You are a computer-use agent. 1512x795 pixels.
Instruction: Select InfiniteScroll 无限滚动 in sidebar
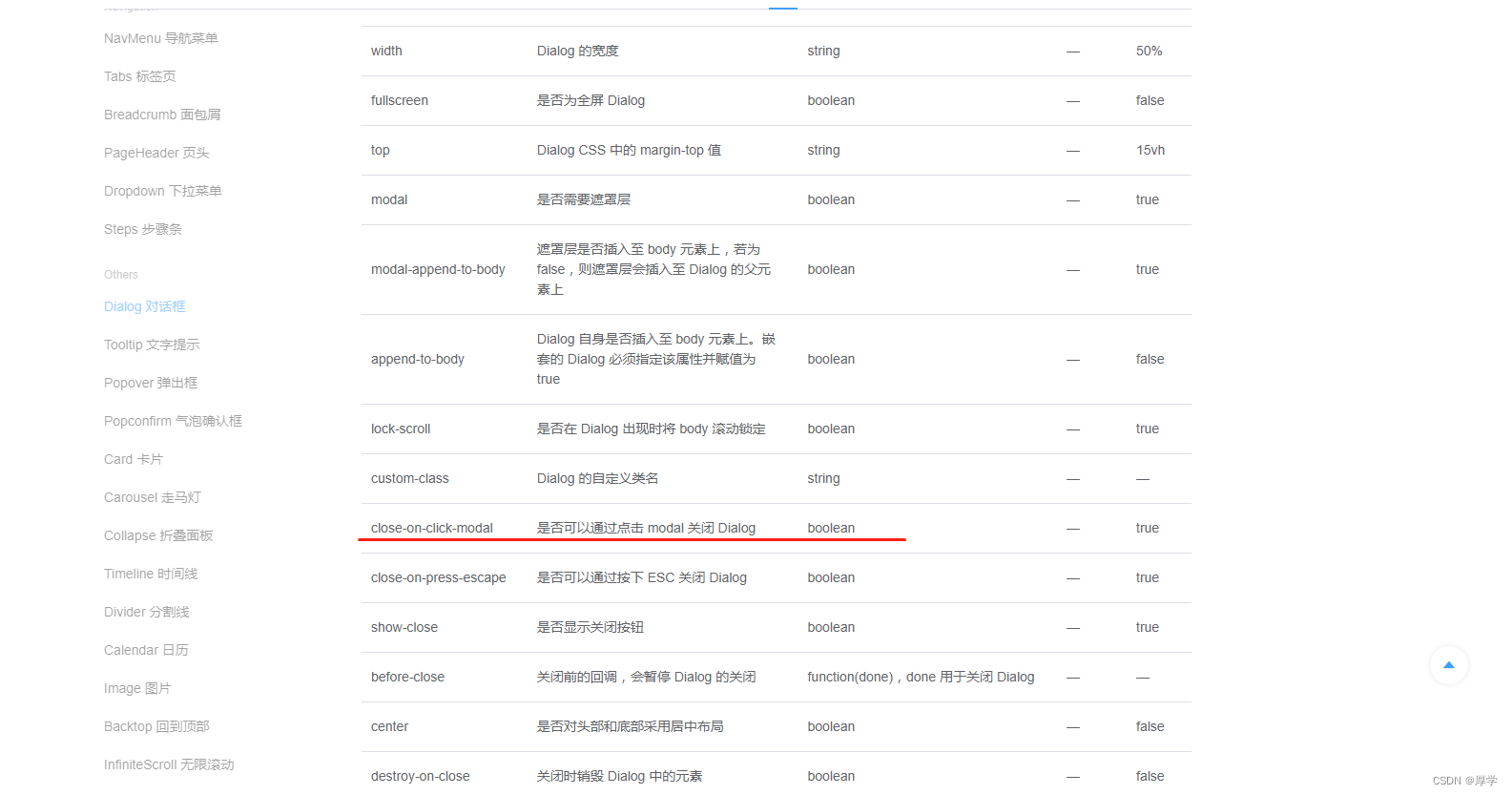(169, 764)
